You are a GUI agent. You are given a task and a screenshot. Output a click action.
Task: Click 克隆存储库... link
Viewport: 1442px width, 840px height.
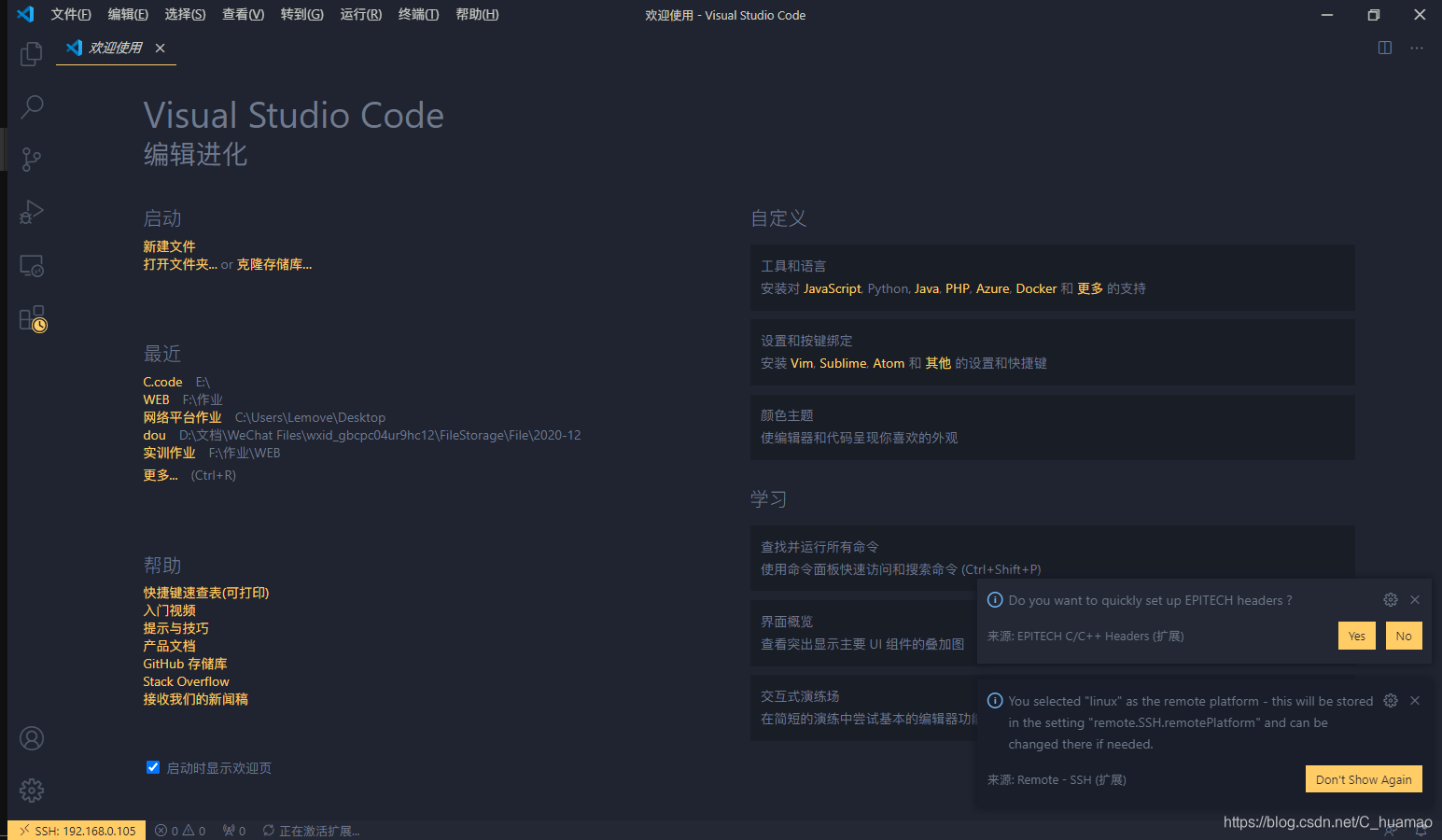coord(274,264)
